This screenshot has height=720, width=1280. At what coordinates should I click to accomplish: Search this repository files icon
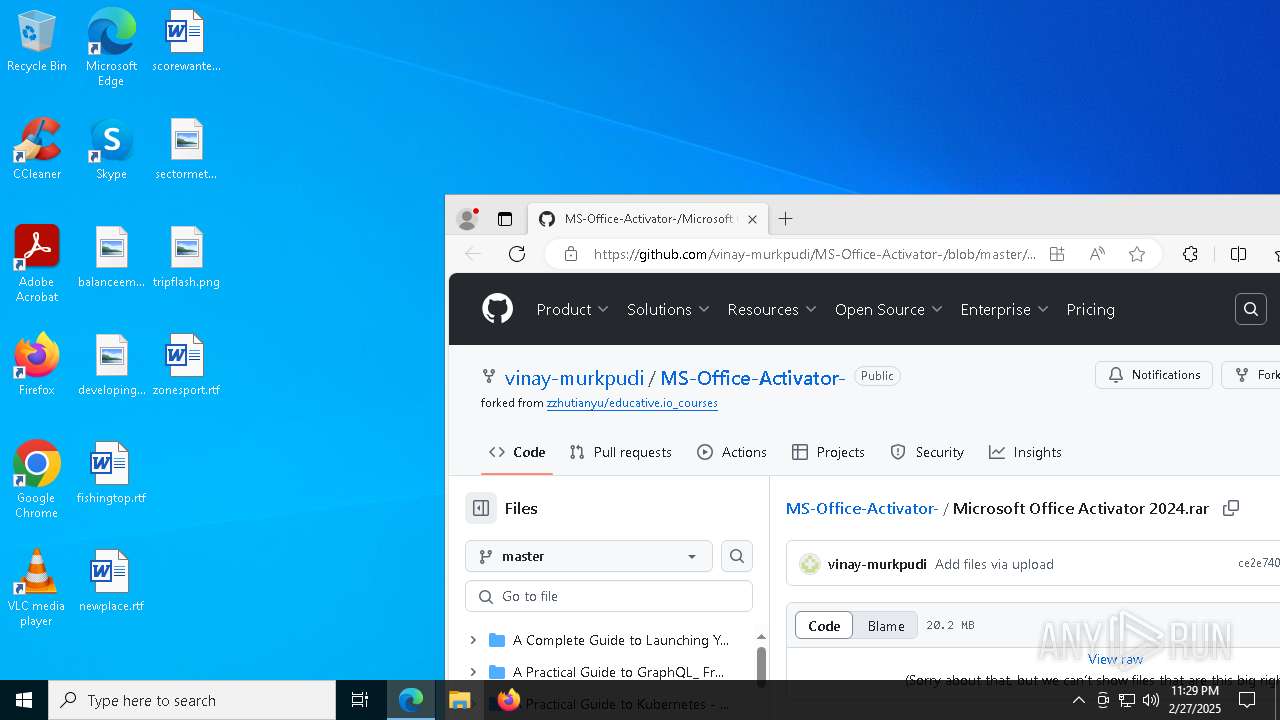pos(737,556)
